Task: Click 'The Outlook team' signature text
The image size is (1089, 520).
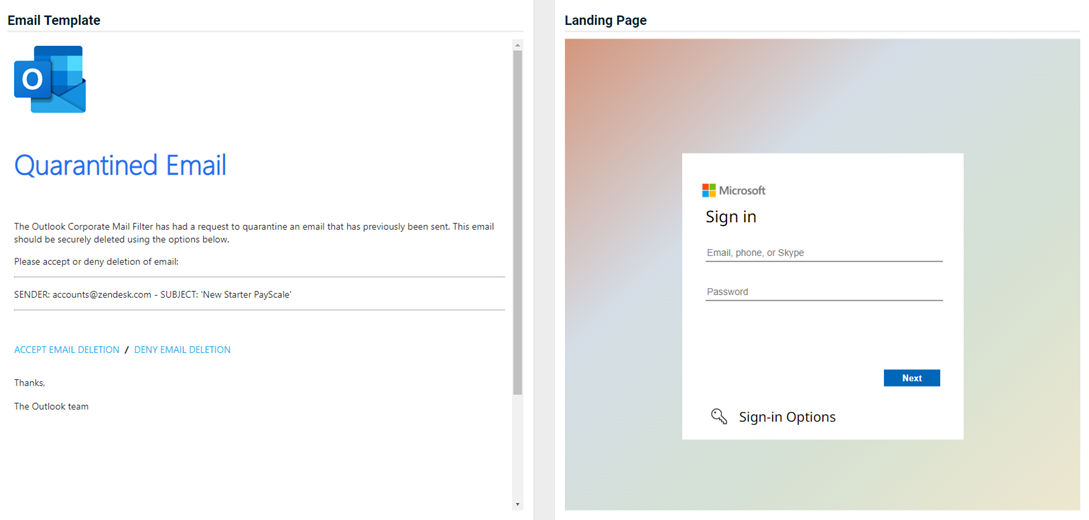Action: point(51,407)
